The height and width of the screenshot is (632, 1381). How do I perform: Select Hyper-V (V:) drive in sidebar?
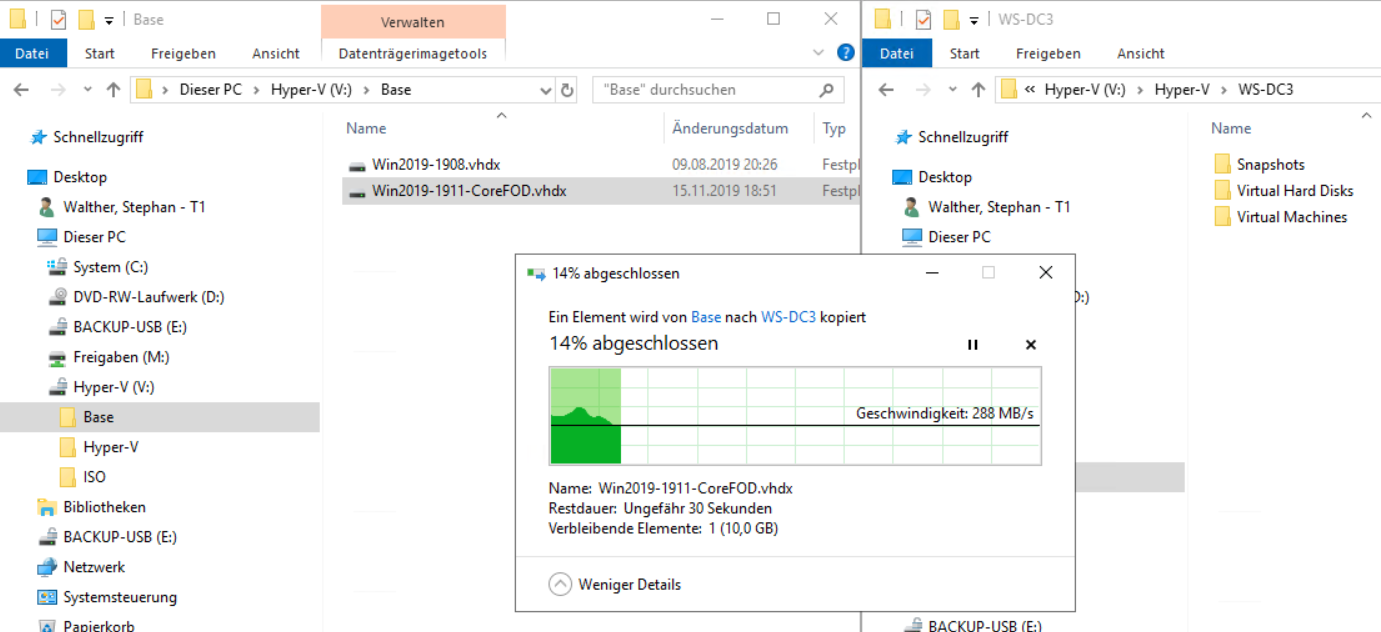coord(113,387)
